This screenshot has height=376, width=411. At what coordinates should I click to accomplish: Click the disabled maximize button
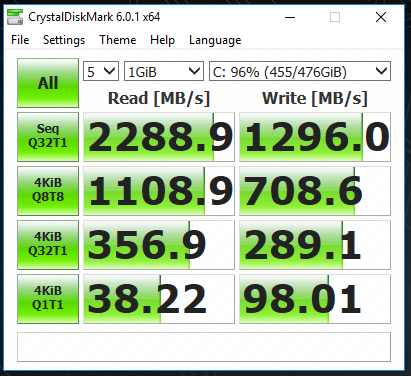[335, 17]
